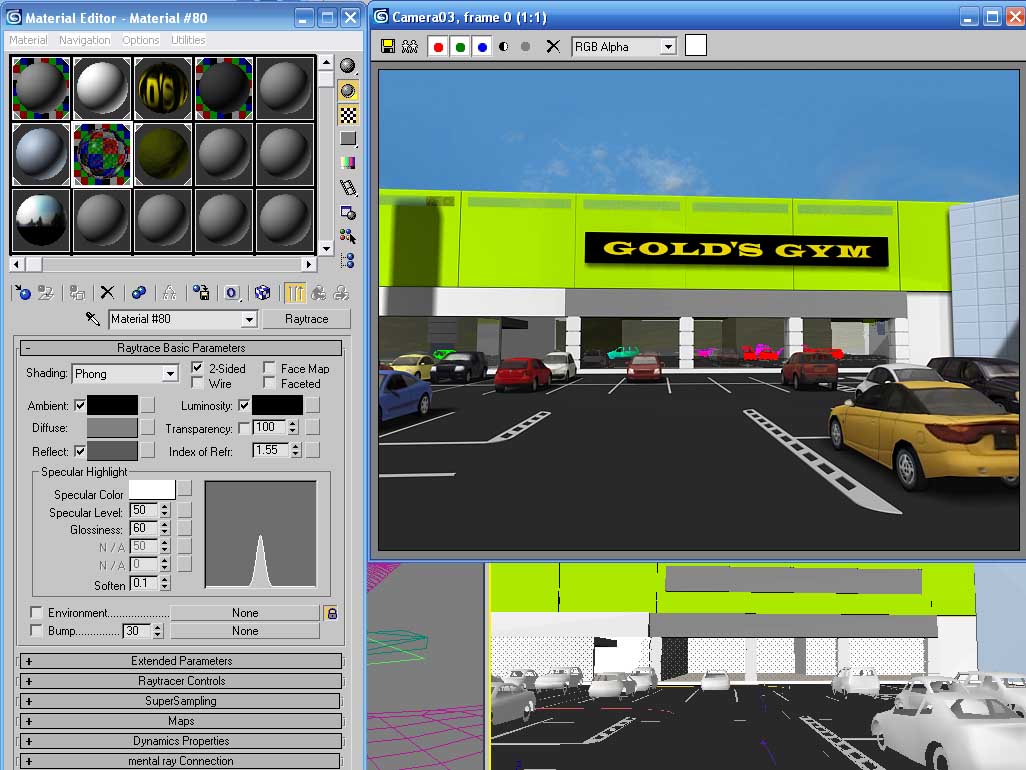Open the Utilities menu

188,40
